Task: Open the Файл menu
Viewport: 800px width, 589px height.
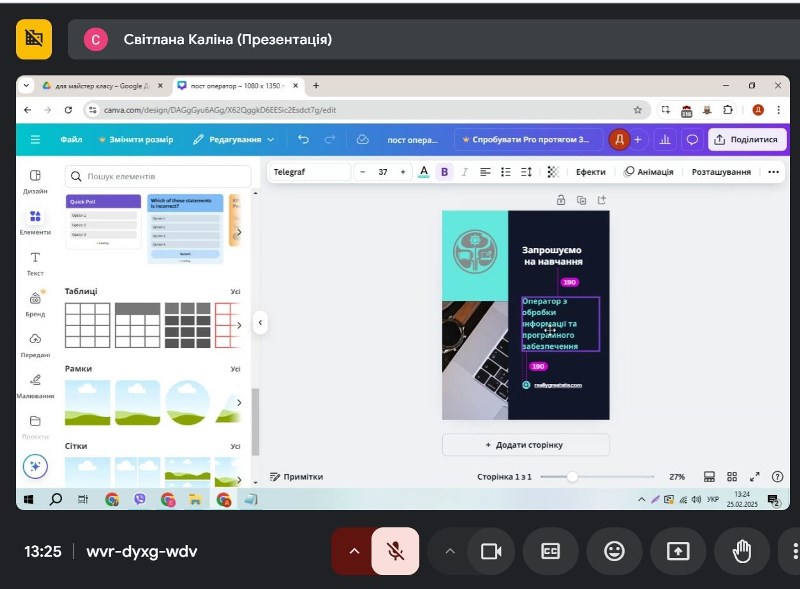Action: click(71, 139)
